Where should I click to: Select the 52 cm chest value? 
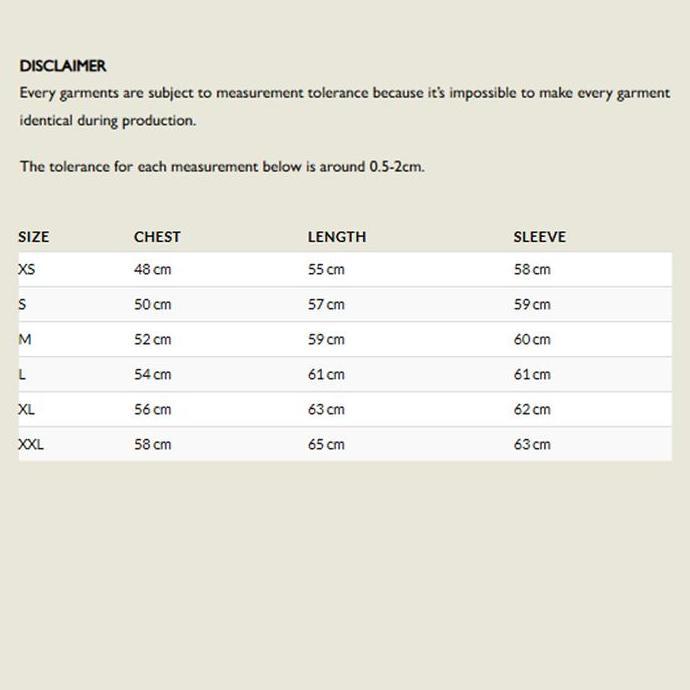point(152,339)
